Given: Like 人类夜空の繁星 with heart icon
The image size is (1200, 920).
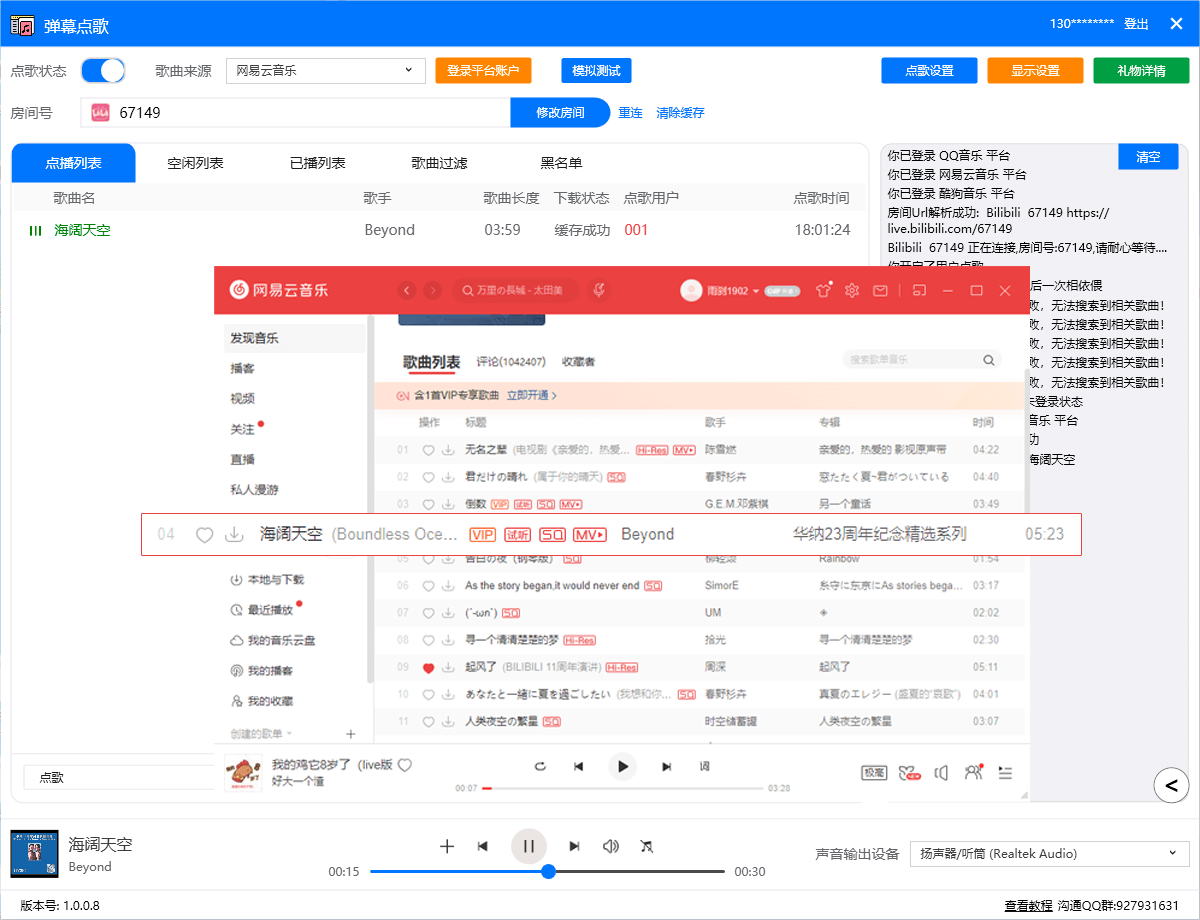Looking at the screenshot, I should [428, 721].
